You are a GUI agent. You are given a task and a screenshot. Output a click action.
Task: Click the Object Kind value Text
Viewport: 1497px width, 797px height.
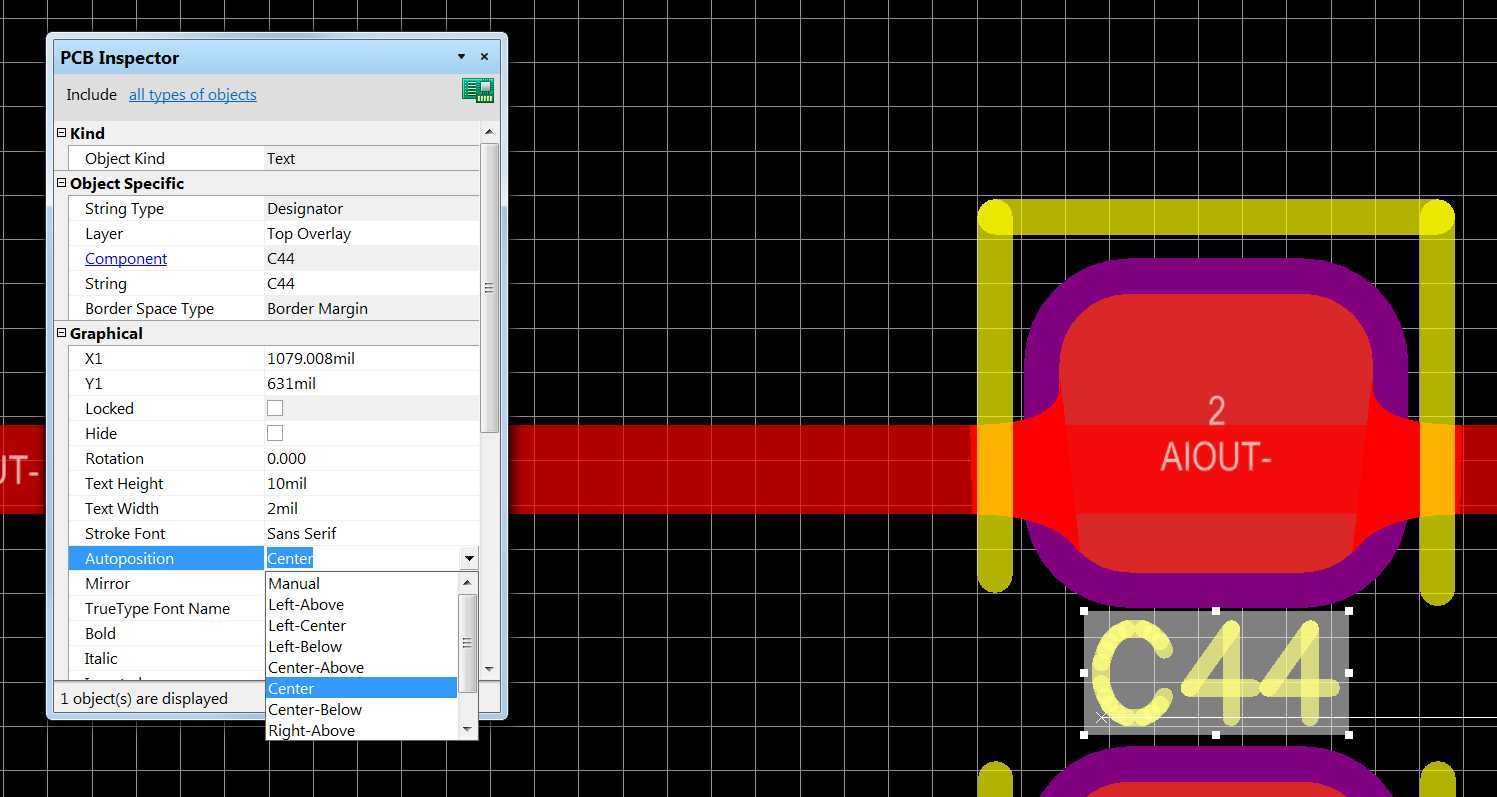click(x=281, y=158)
